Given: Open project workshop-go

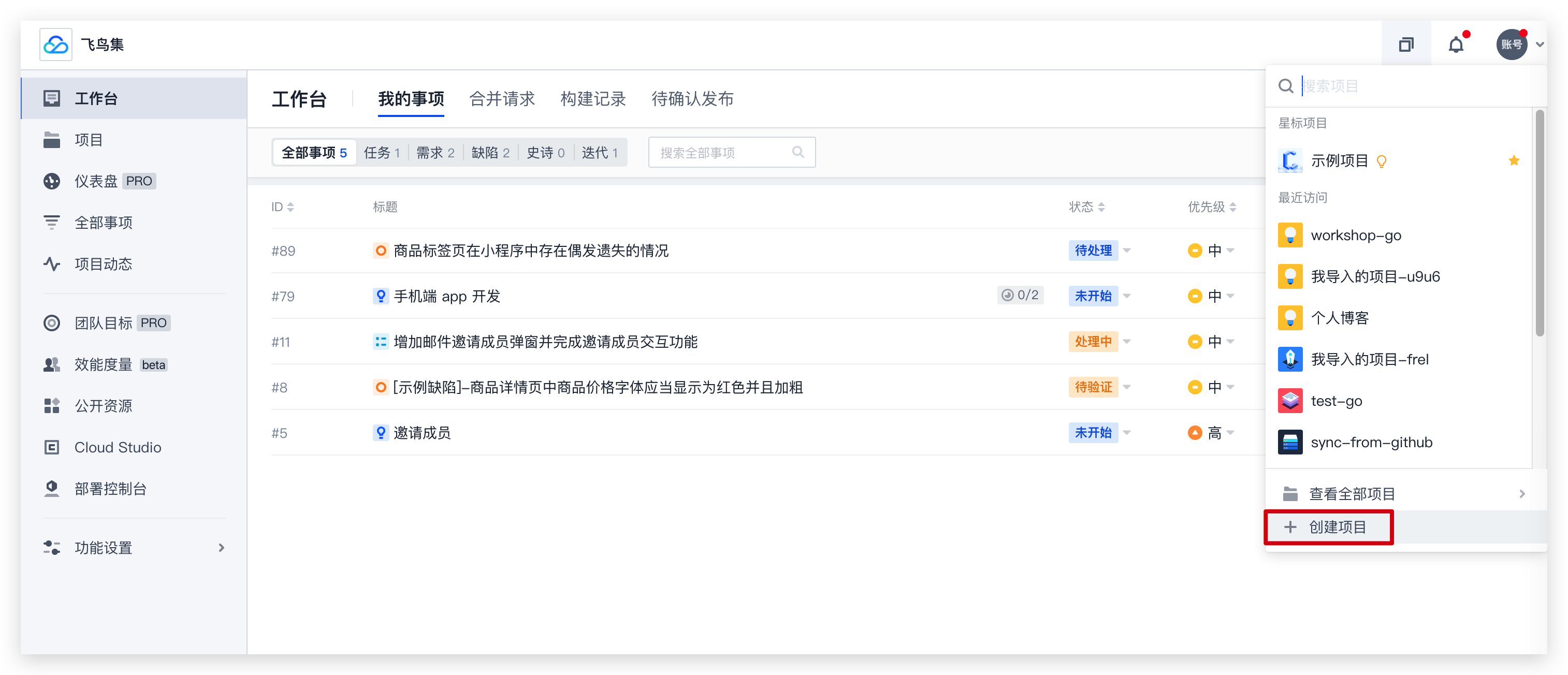Looking at the screenshot, I should pyautogui.click(x=1399, y=235).
